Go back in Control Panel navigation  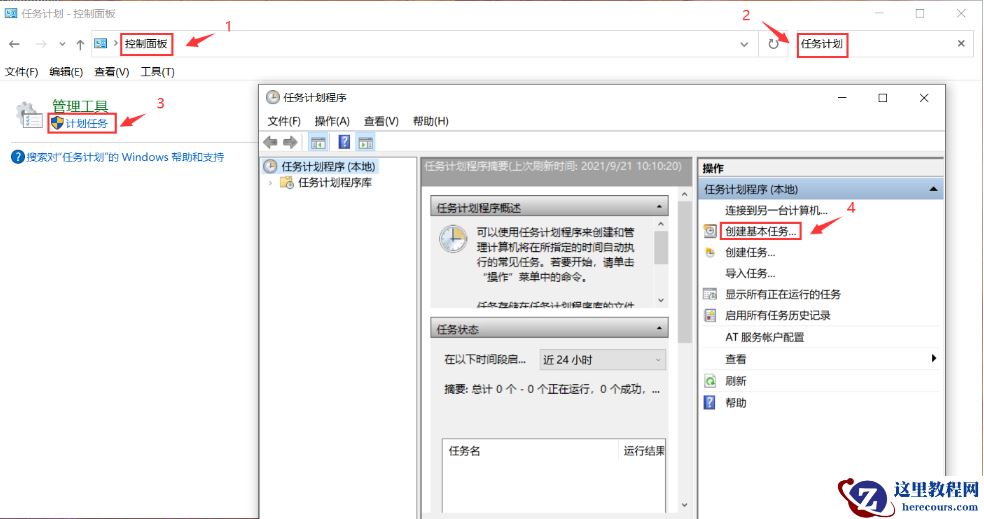[14, 44]
